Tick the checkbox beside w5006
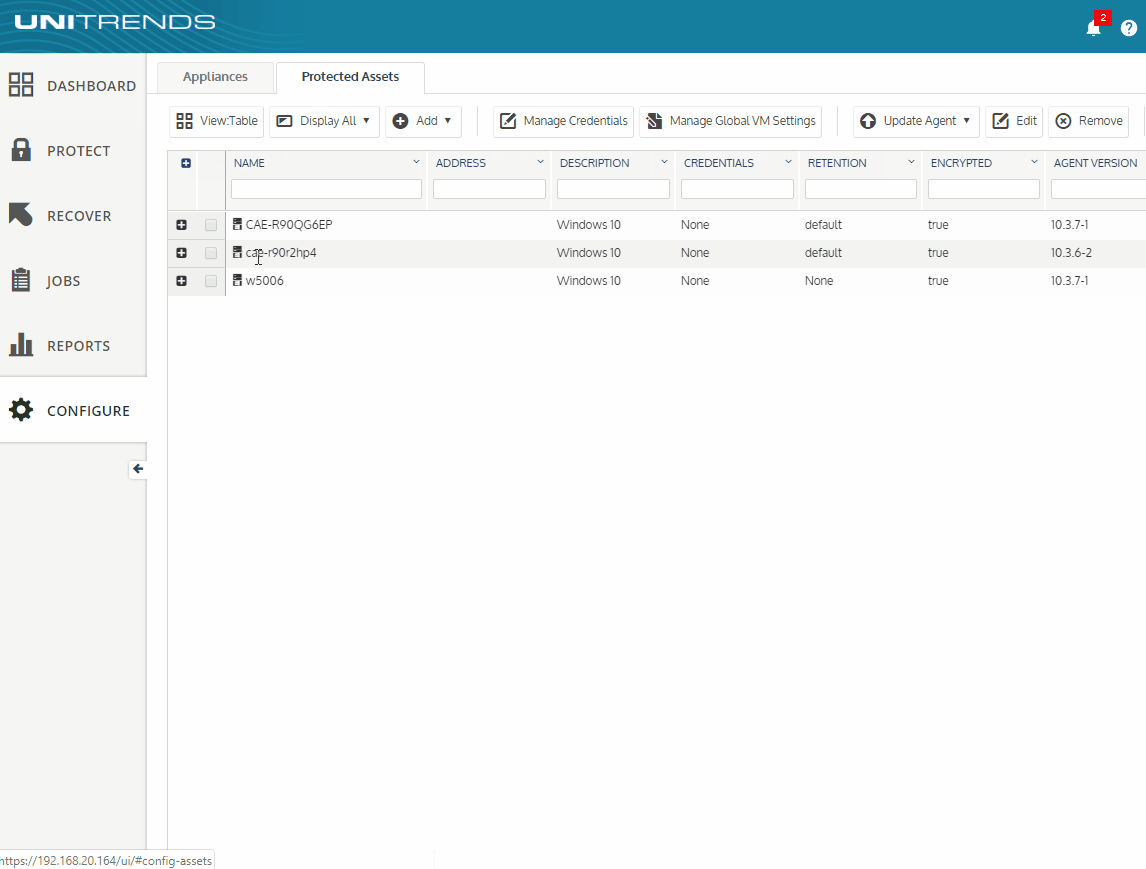 210,281
